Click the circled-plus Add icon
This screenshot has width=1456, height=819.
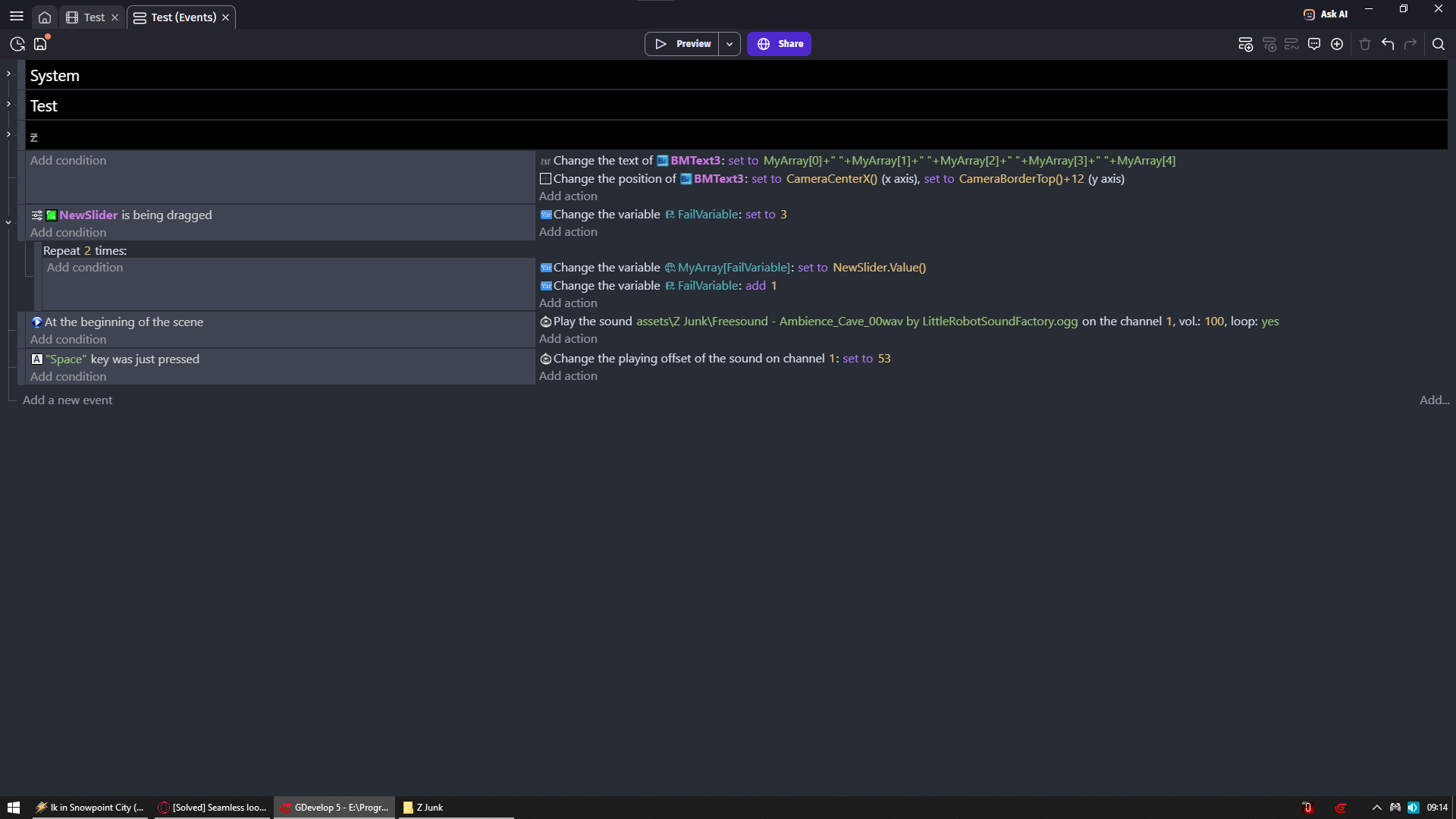(1337, 44)
